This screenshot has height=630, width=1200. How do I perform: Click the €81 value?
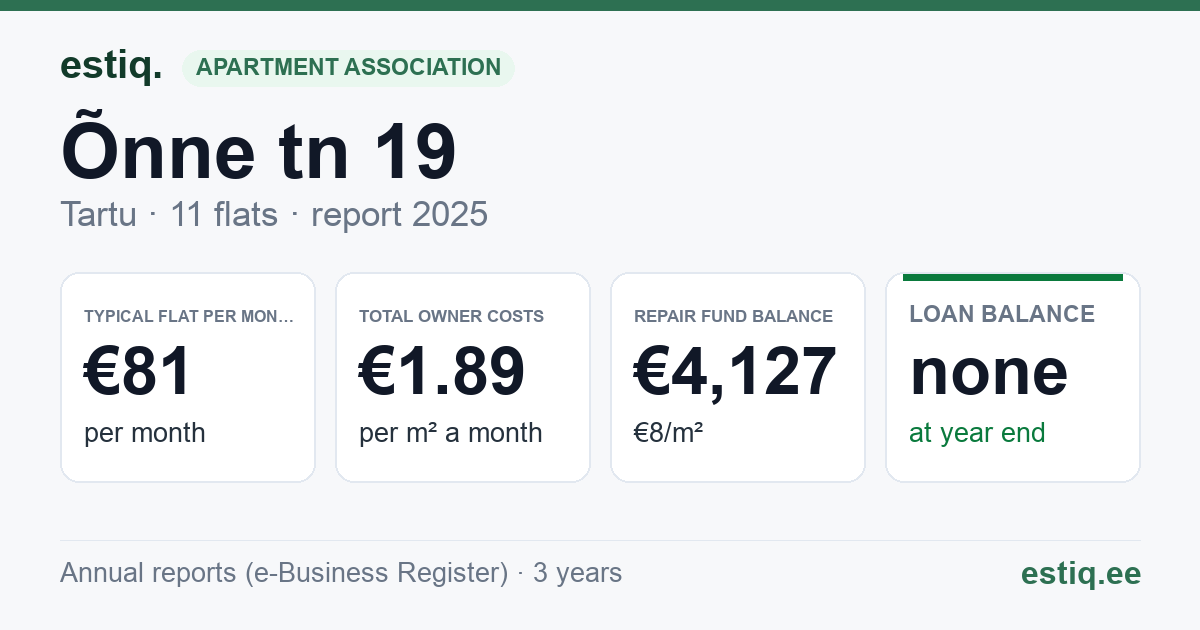138,372
